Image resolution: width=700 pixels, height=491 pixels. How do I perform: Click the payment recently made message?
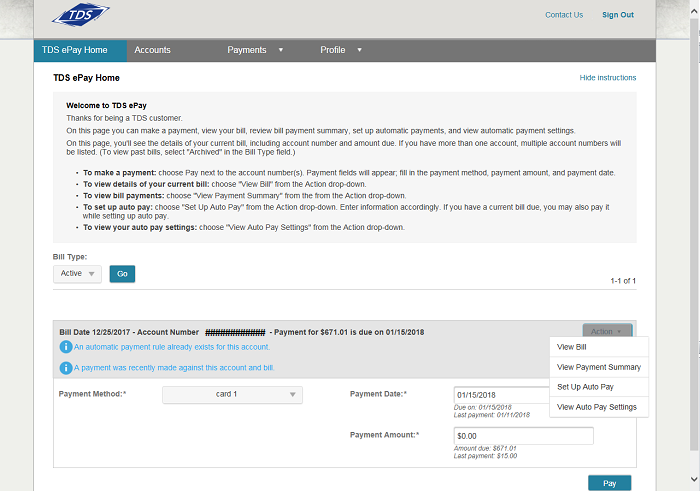(x=174, y=368)
